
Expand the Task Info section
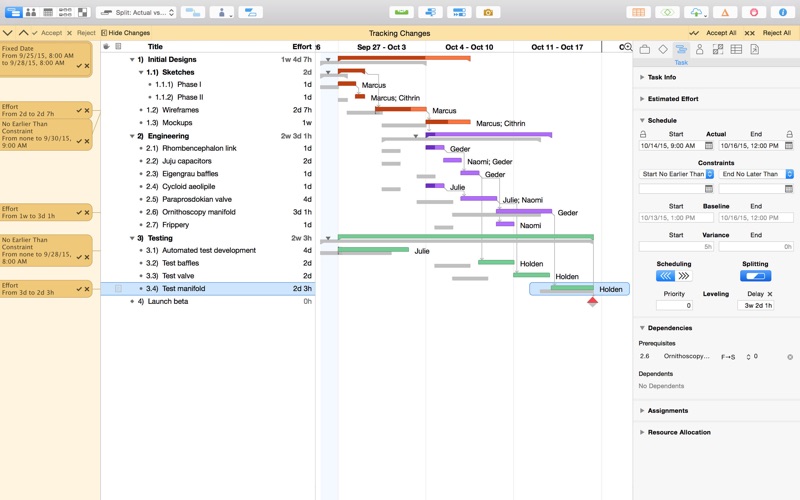click(642, 77)
